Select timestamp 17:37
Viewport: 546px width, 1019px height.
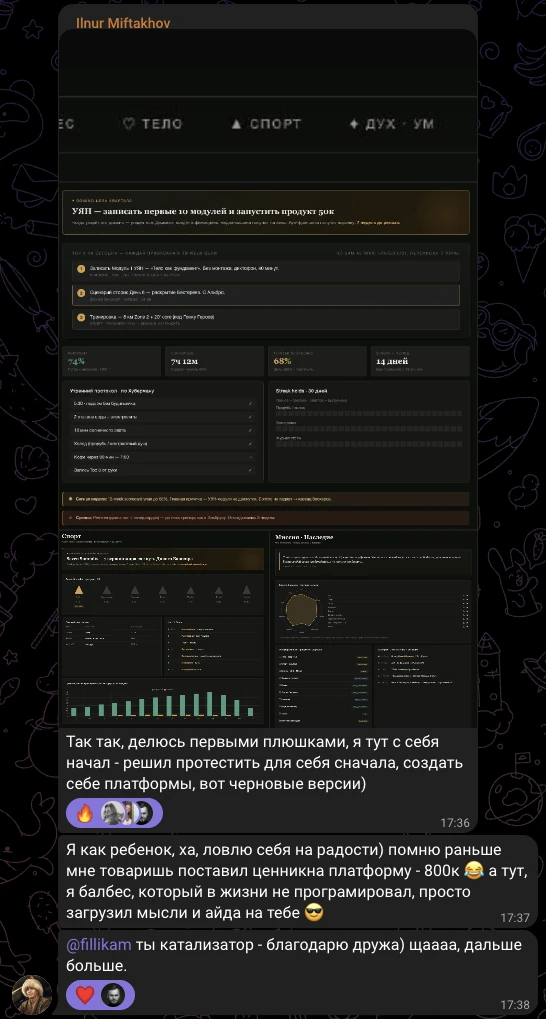coord(515,918)
